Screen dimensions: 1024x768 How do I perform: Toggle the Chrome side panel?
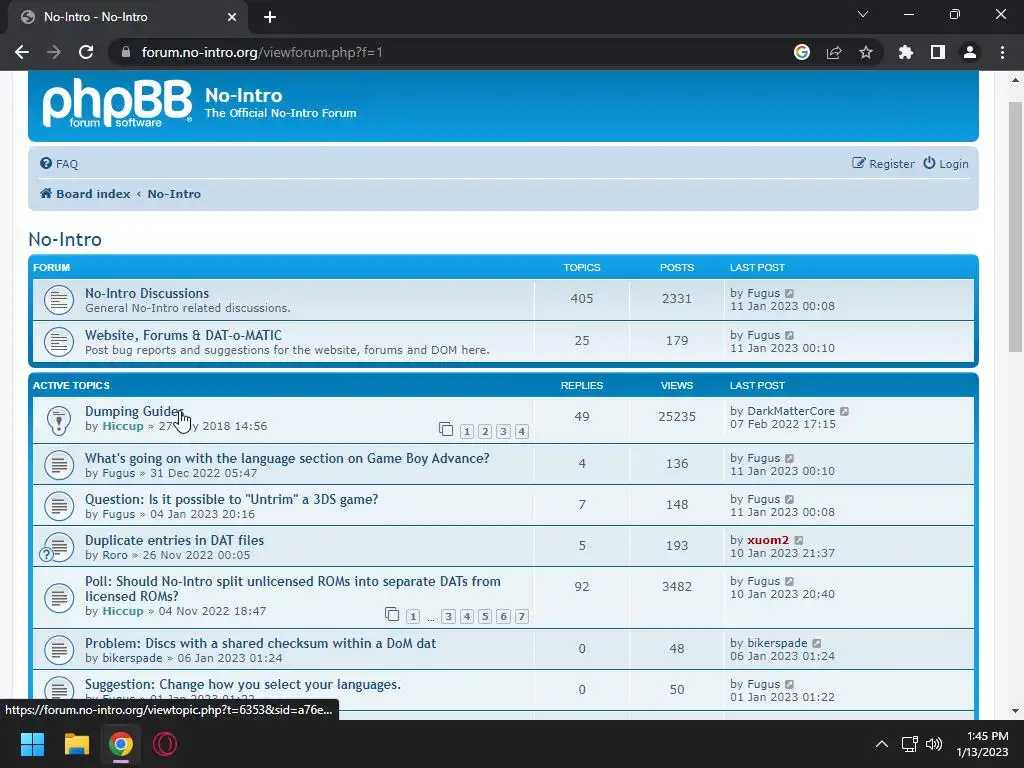(938, 52)
